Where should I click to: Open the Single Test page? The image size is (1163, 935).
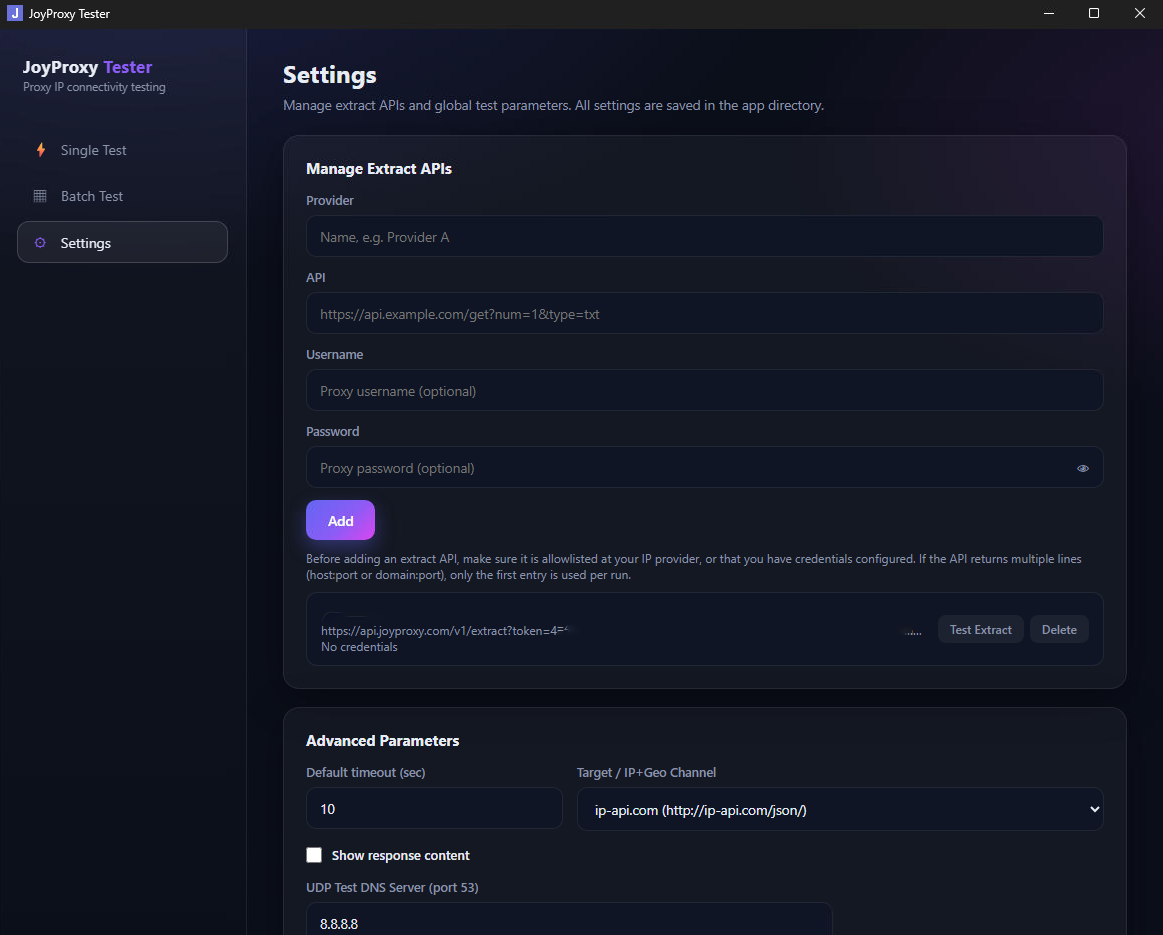click(122, 150)
